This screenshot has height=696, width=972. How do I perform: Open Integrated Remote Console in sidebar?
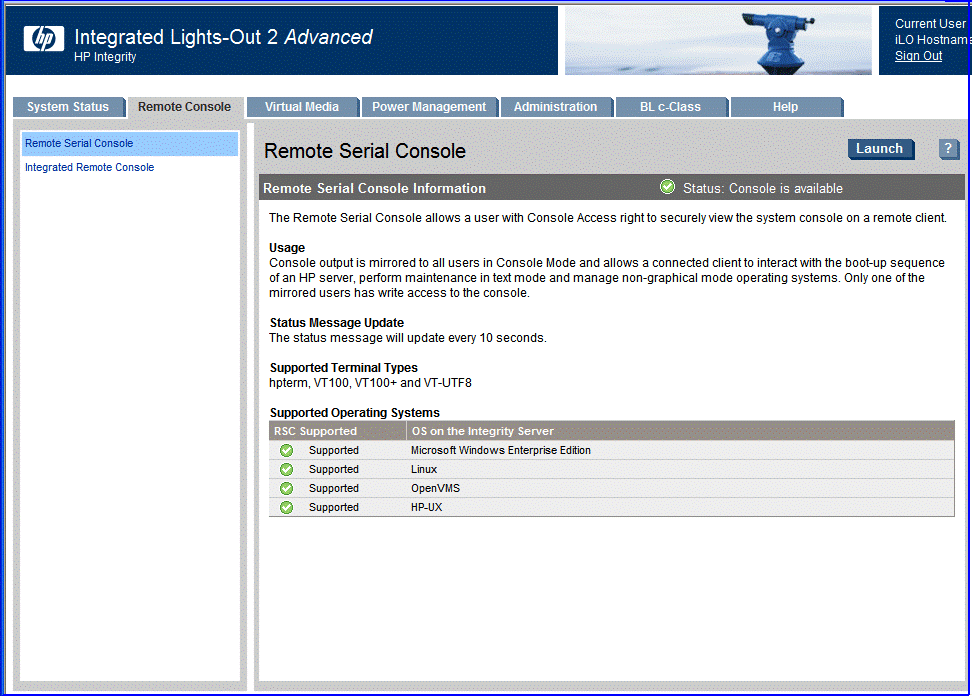pos(89,167)
